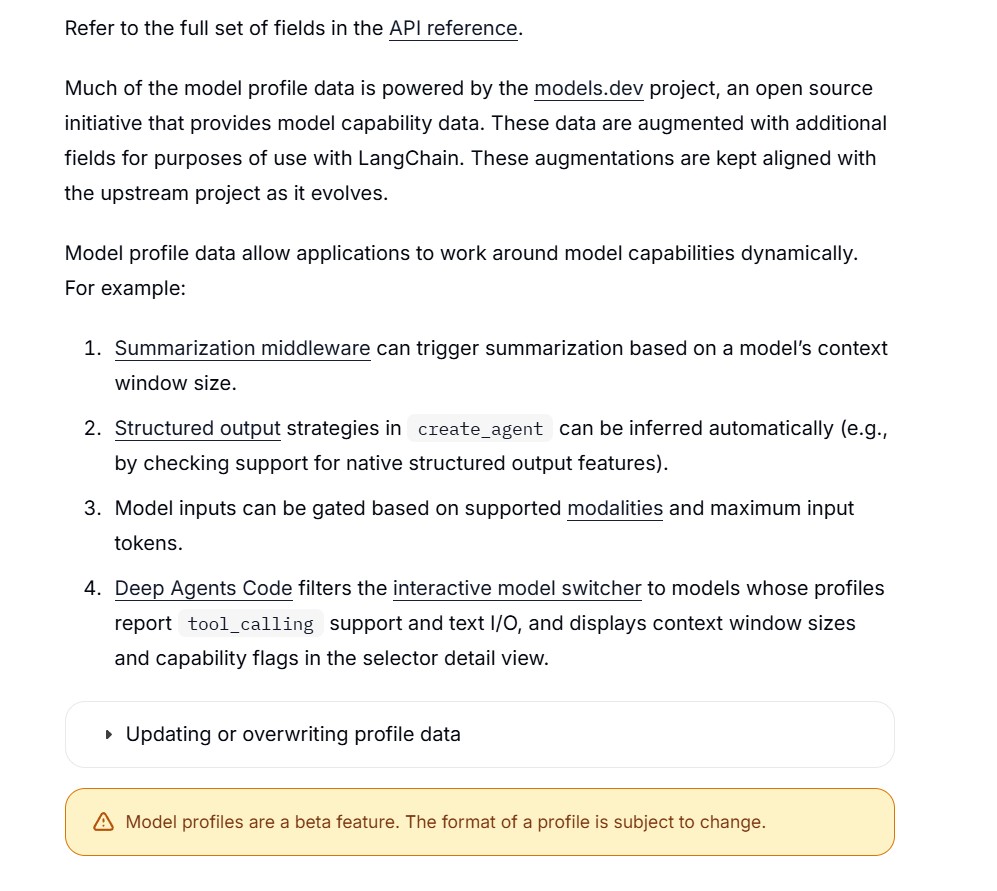
Task: Go to the interactive model switcher link
Action: (x=517, y=589)
